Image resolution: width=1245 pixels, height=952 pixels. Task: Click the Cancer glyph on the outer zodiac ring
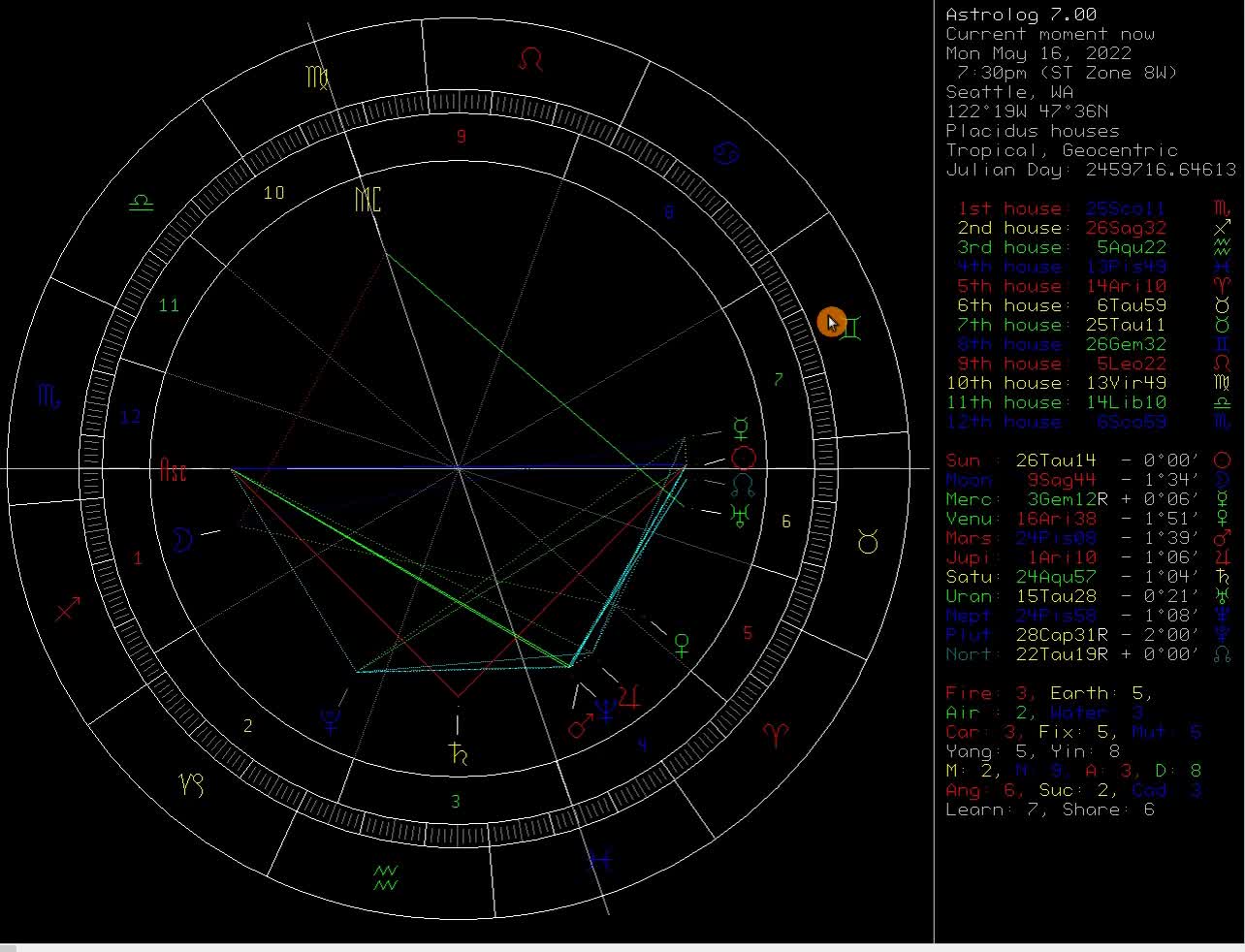point(727,152)
